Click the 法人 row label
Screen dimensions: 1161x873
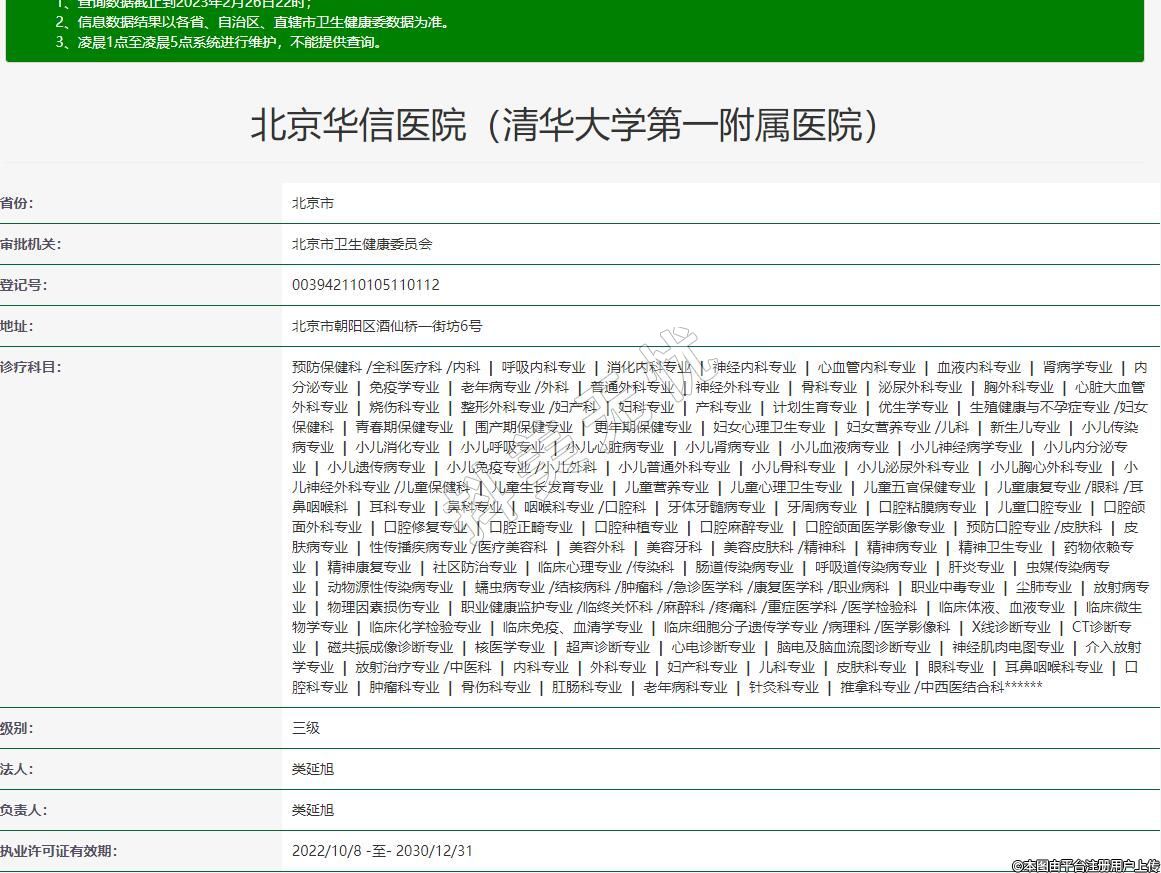click(x=17, y=769)
